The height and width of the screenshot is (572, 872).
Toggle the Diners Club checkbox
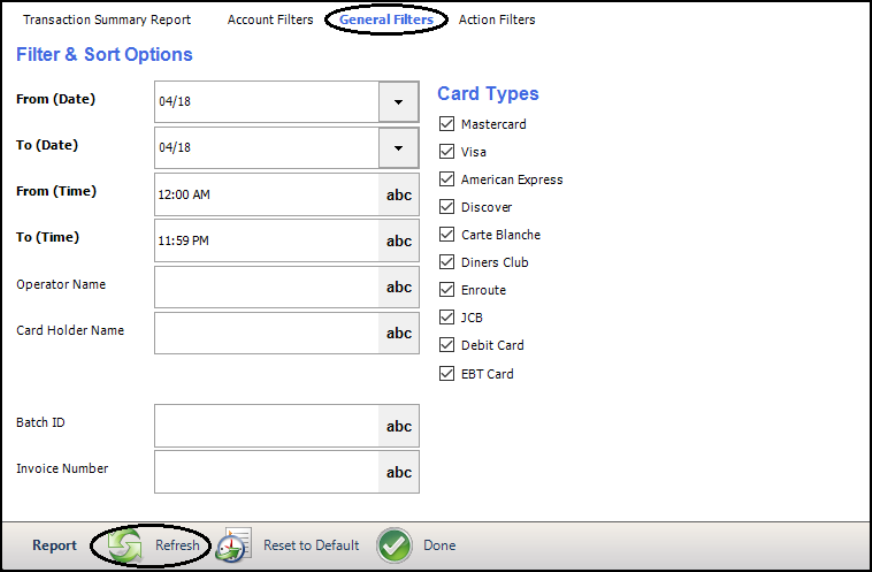[x=447, y=262]
